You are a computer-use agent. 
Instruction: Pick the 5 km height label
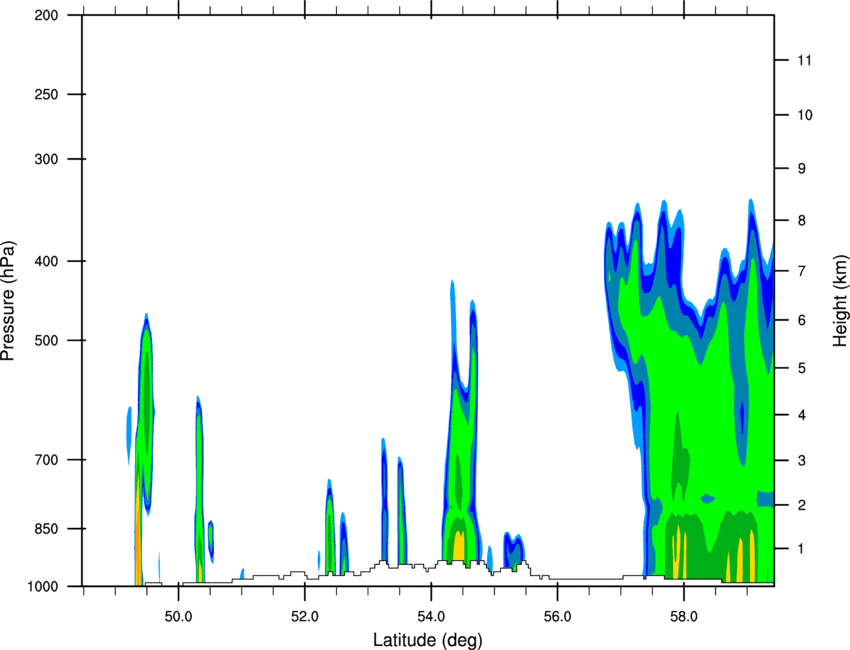pos(802,368)
